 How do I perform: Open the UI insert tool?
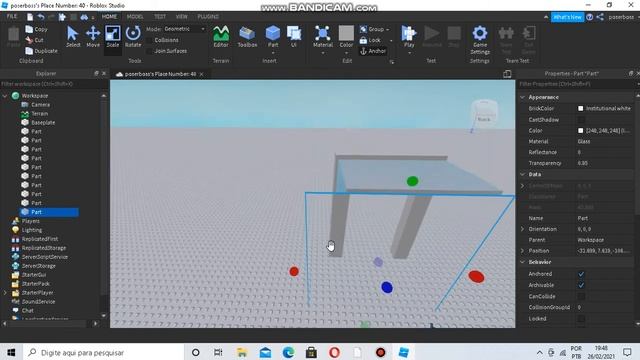point(293,37)
